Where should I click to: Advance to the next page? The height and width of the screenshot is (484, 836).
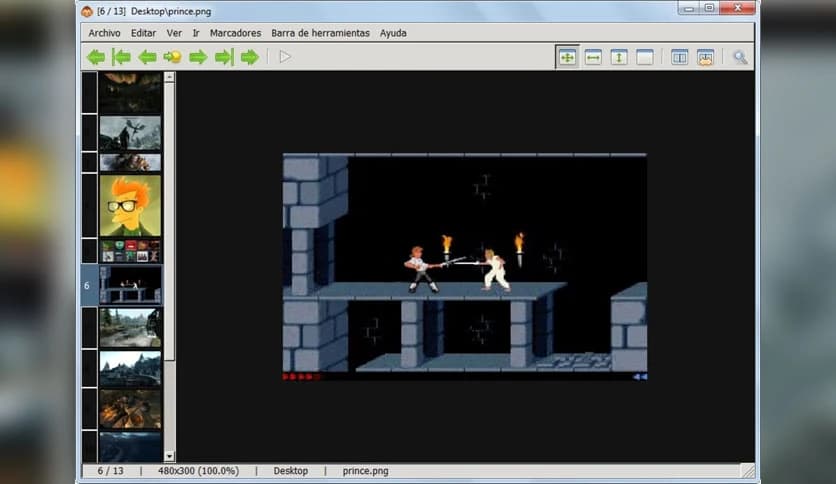click(198, 57)
